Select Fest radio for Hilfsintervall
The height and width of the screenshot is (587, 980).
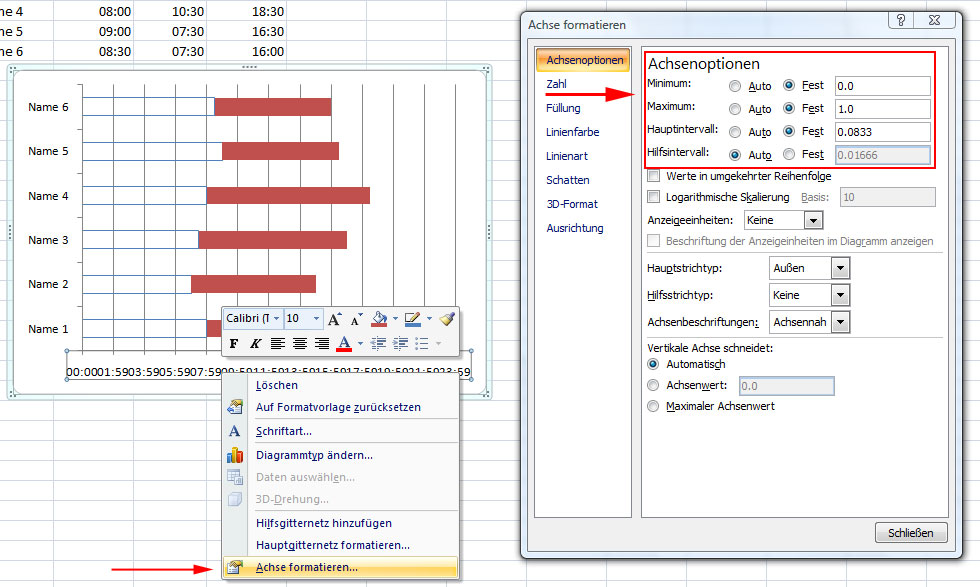click(789, 154)
